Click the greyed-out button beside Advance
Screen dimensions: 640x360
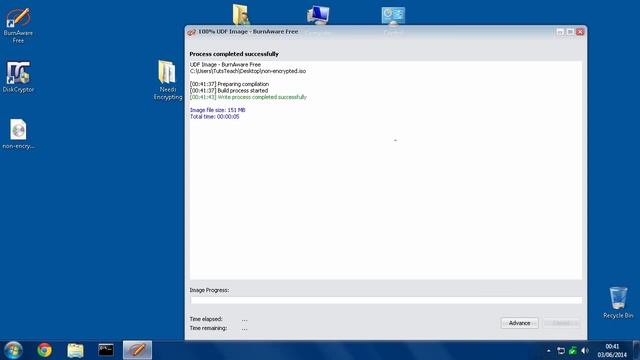coord(561,323)
